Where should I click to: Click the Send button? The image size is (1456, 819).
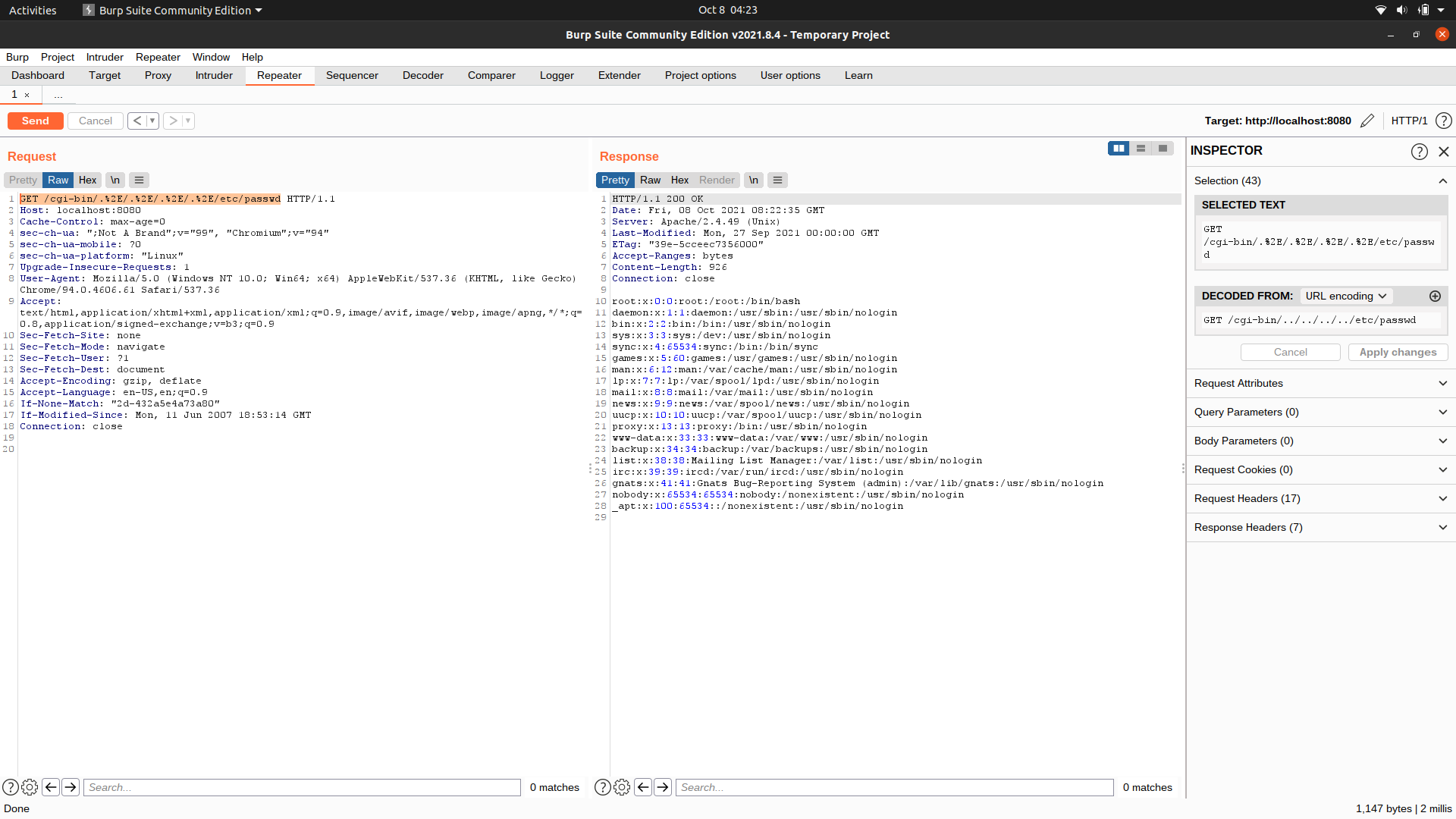(x=36, y=121)
